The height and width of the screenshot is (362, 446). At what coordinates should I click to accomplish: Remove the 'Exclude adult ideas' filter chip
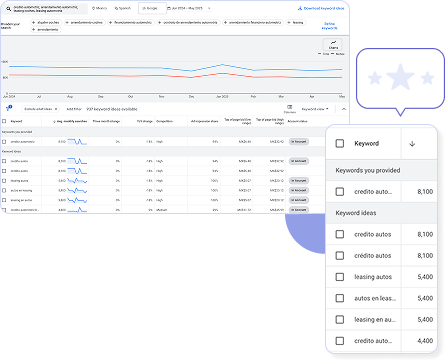56,109
